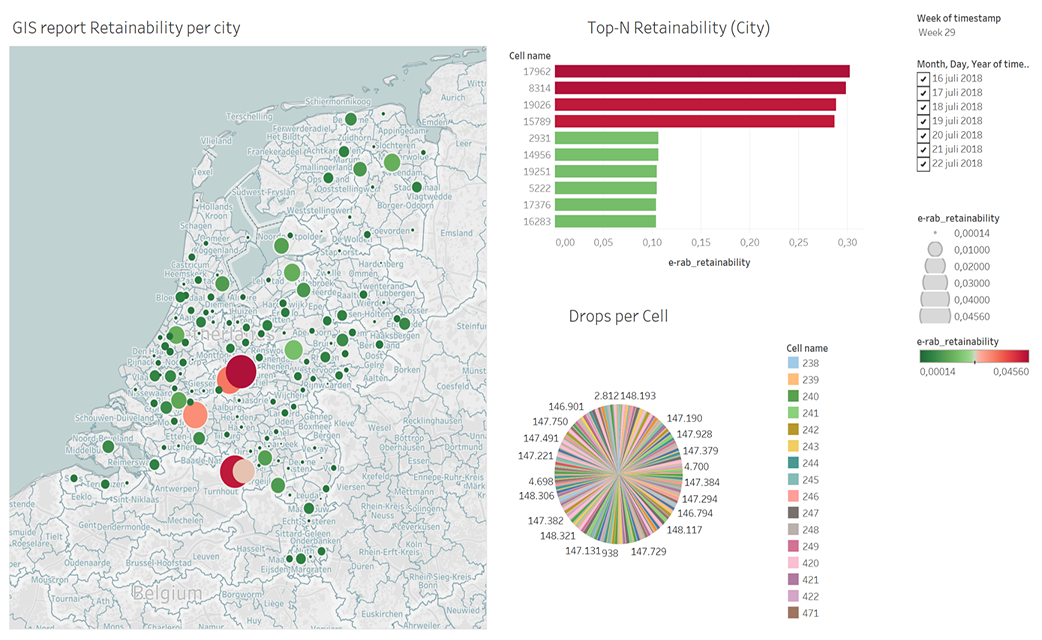Viewport: 1042px width, 640px height.
Task: Click the 420 cell color swatch
Action: 793,563
